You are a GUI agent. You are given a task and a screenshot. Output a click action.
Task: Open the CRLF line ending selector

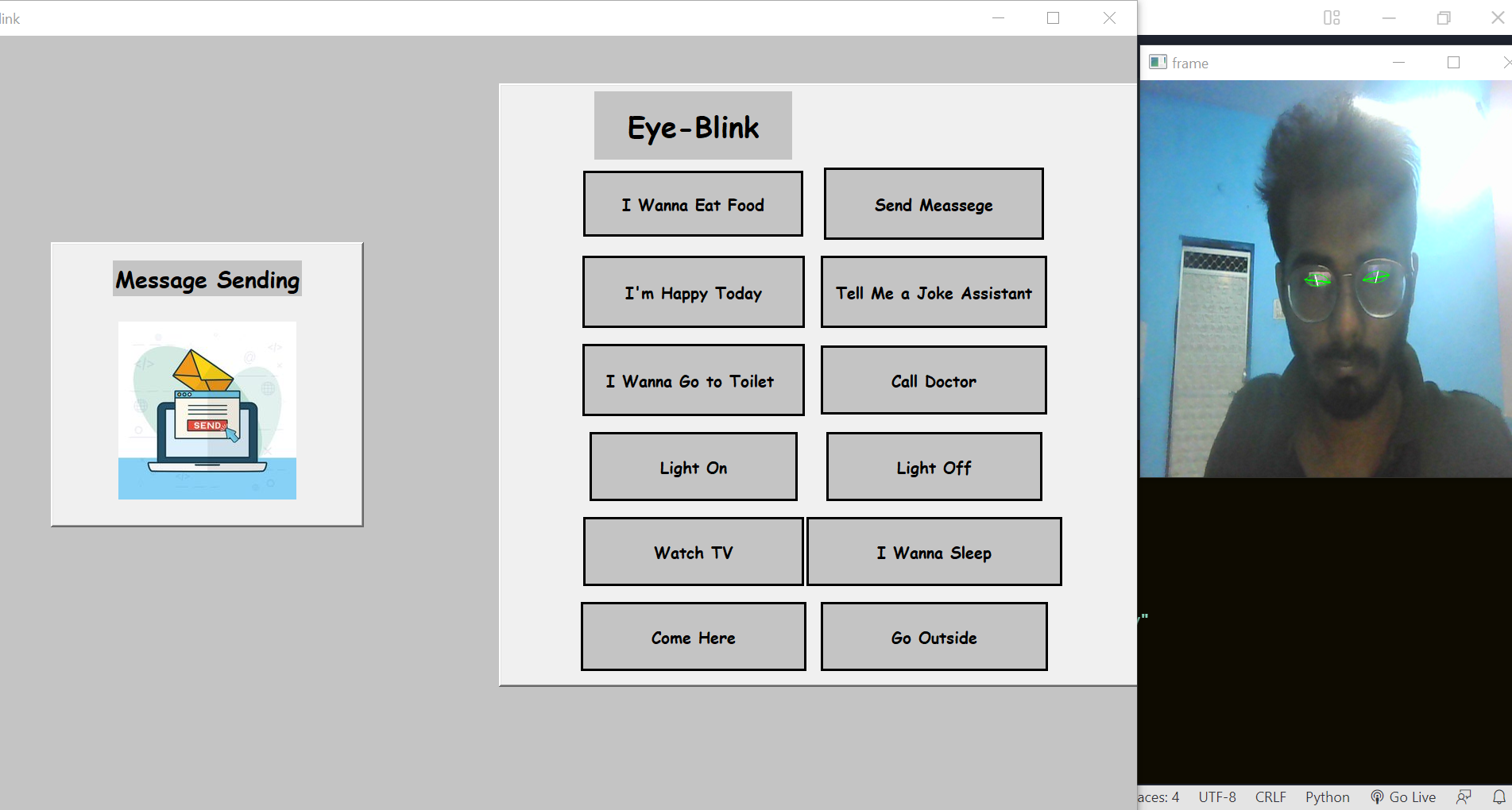click(x=1270, y=797)
